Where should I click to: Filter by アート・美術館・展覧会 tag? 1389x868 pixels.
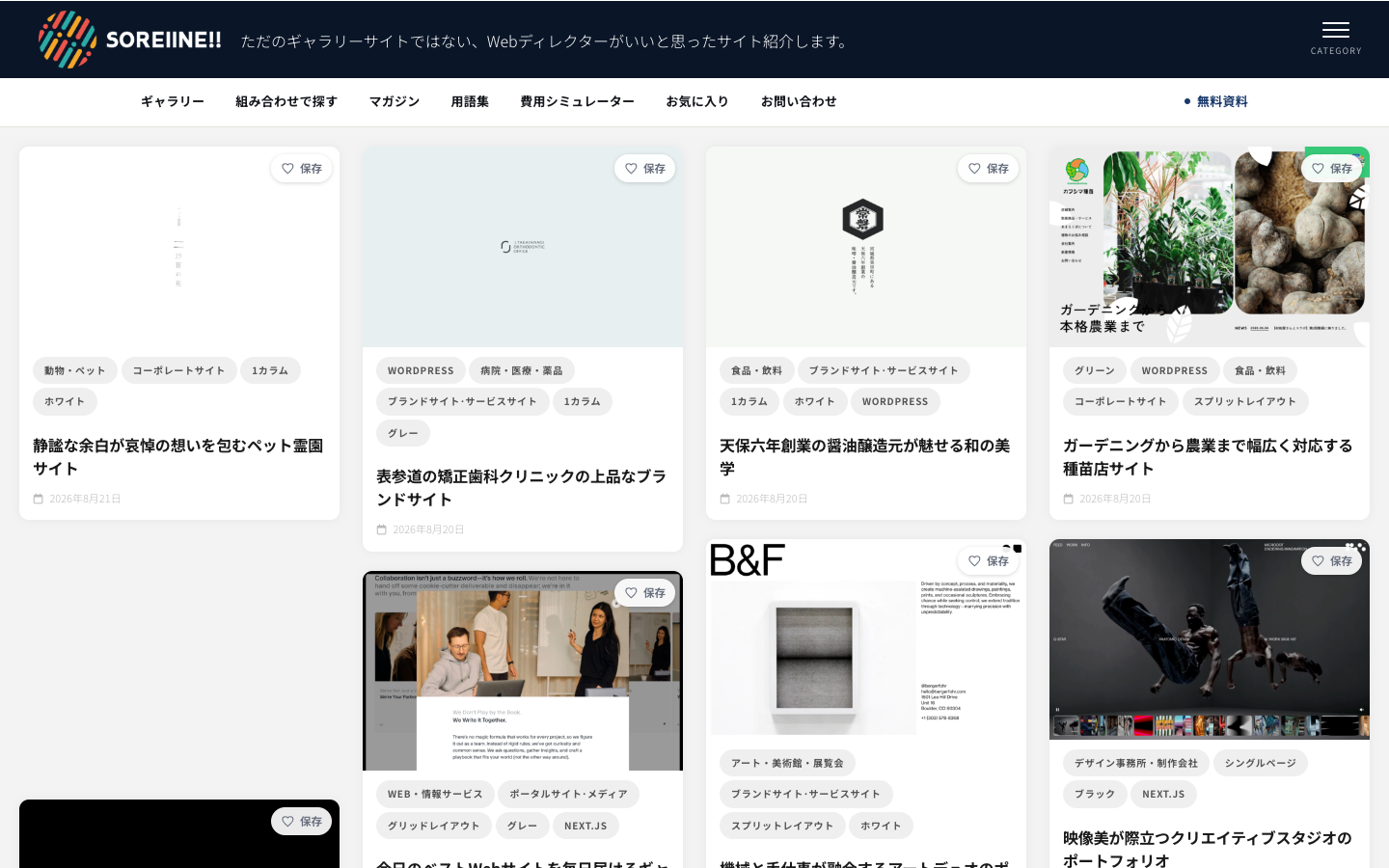tap(787, 763)
